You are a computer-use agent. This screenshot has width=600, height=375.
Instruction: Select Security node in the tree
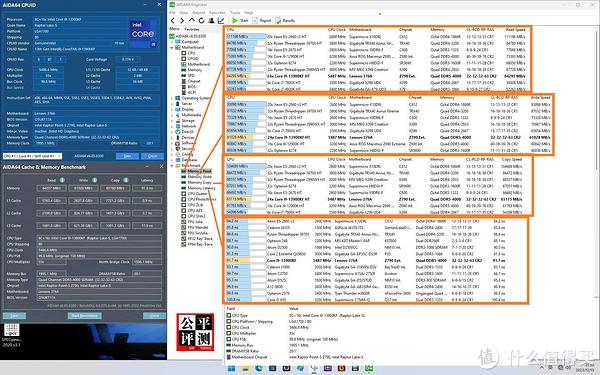point(185,148)
